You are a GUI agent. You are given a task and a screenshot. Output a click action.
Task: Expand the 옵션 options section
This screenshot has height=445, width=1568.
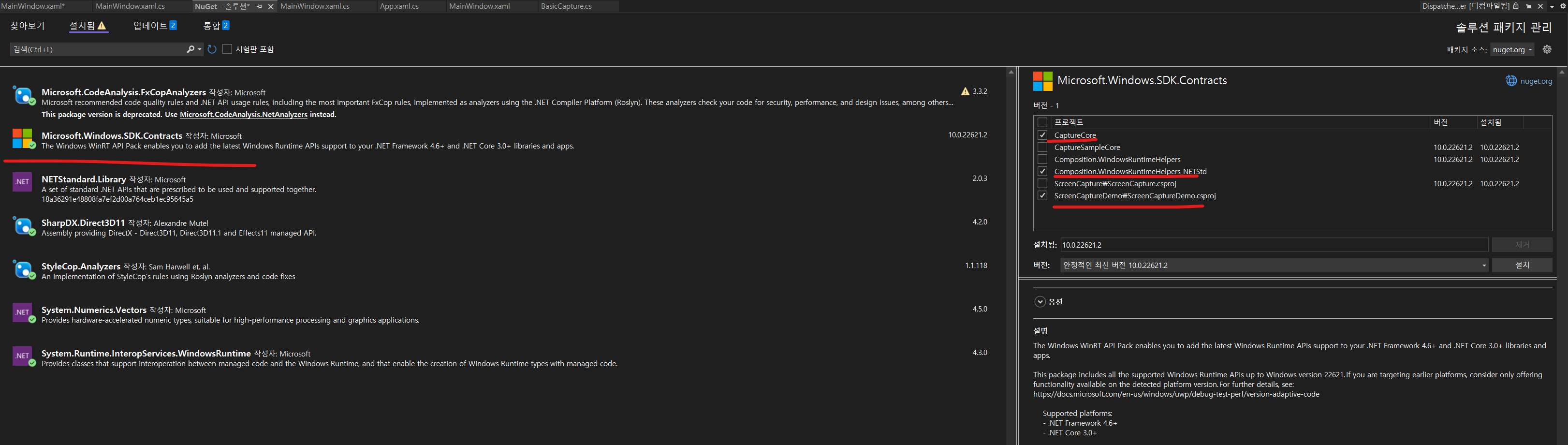(x=1040, y=302)
